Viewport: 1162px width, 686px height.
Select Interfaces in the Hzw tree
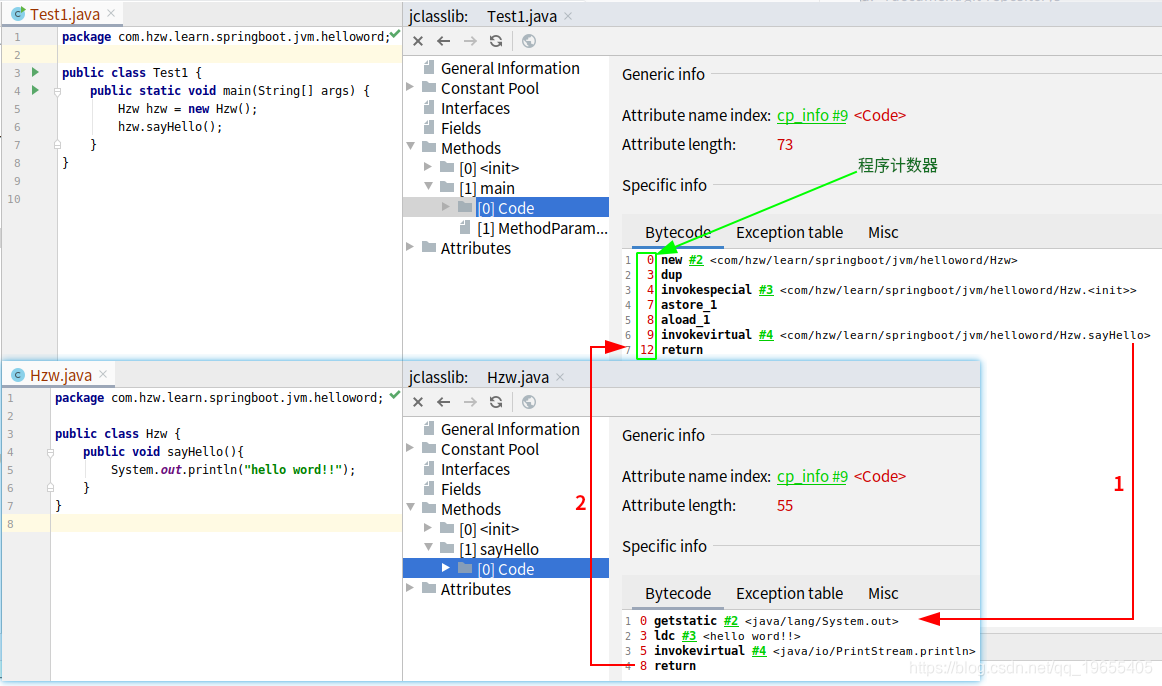pyautogui.click(x=475, y=469)
